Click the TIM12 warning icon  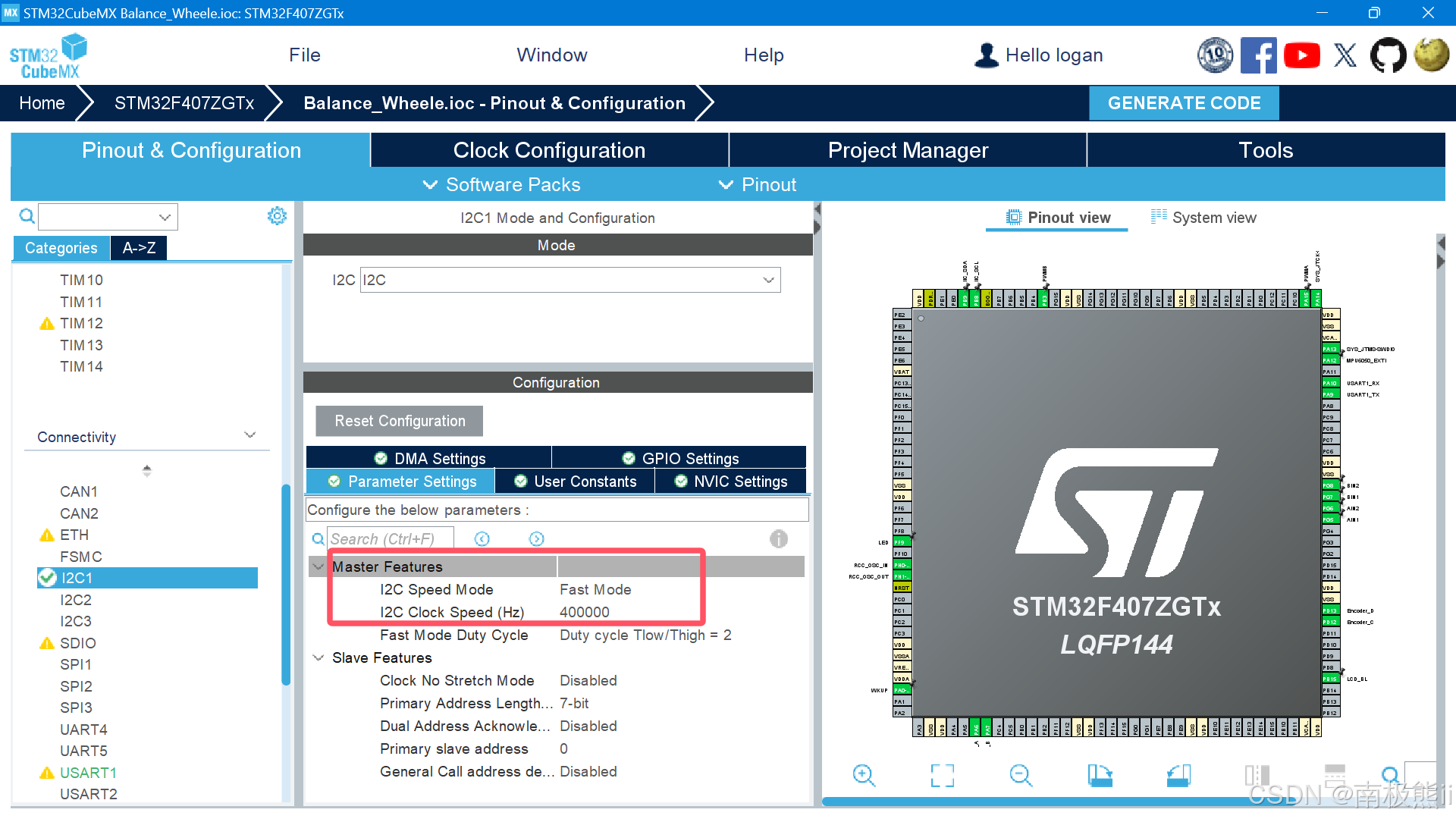(47, 324)
